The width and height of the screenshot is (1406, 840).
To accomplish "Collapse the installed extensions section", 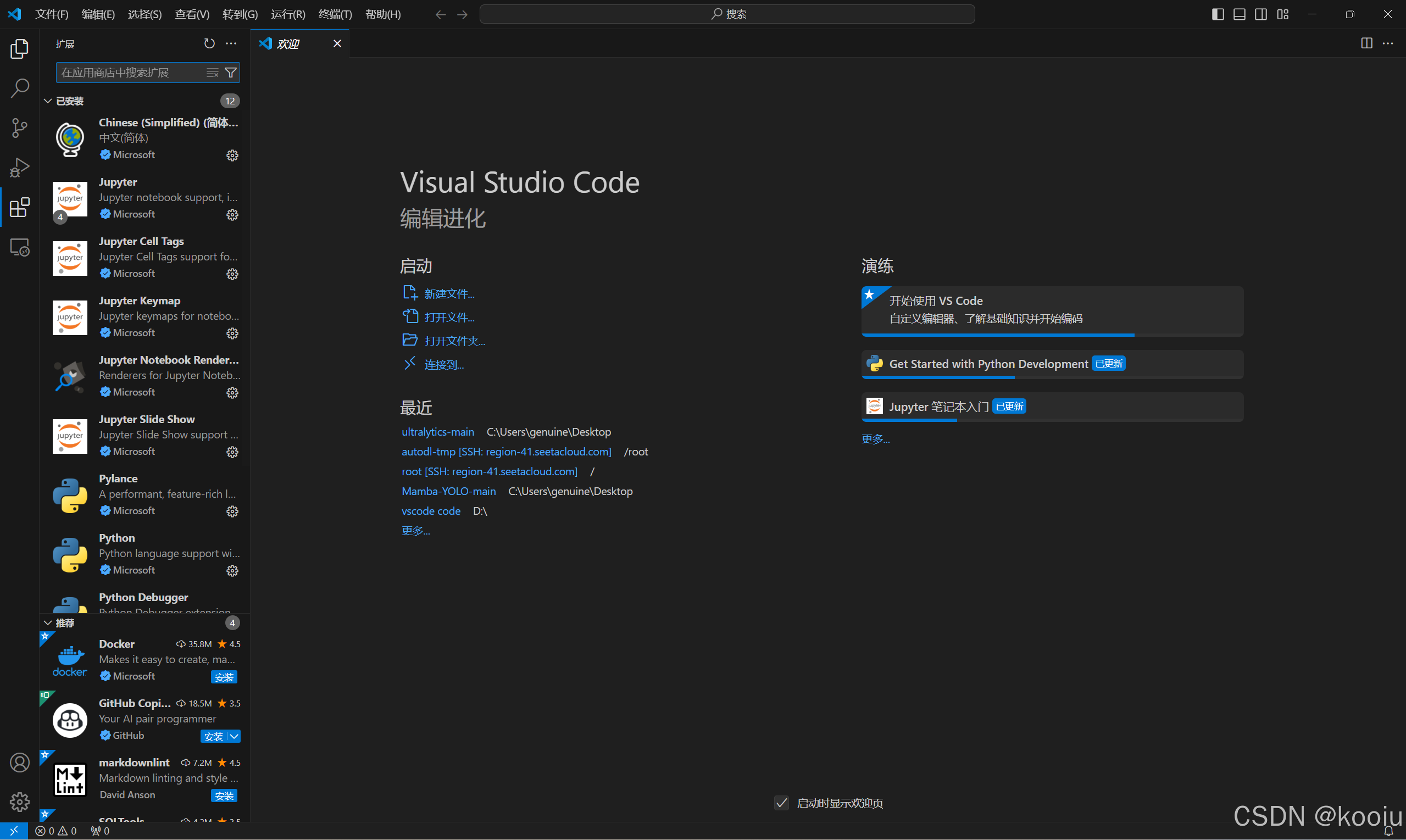I will click(x=48, y=101).
